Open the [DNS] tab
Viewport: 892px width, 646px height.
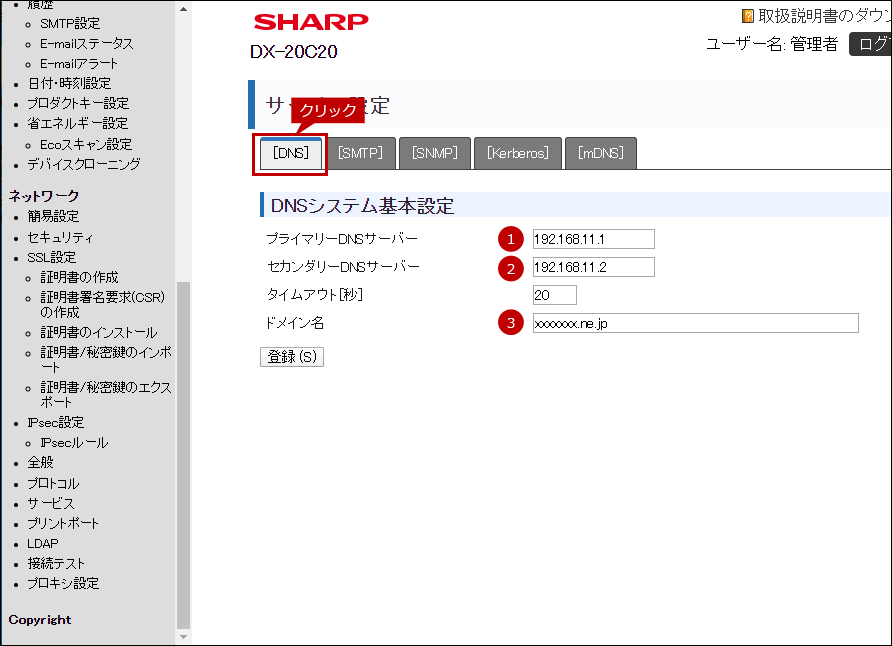[x=291, y=153]
